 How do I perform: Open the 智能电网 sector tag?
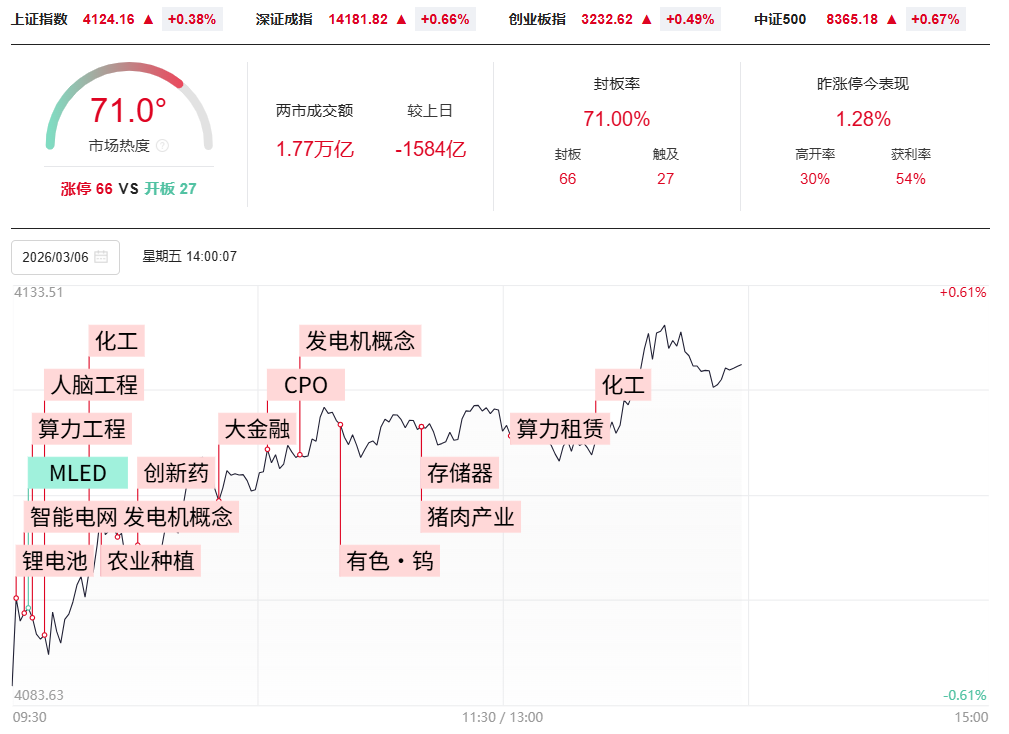click(73, 517)
